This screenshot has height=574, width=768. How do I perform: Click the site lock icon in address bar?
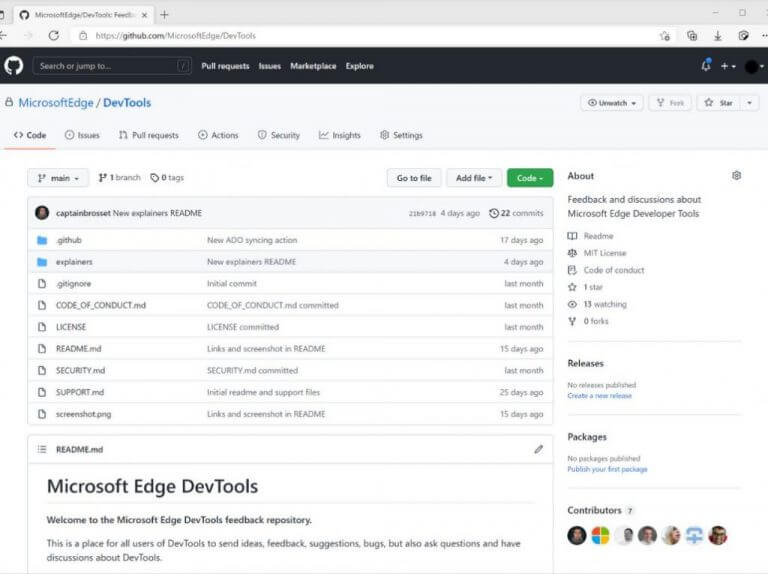(83, 36)
